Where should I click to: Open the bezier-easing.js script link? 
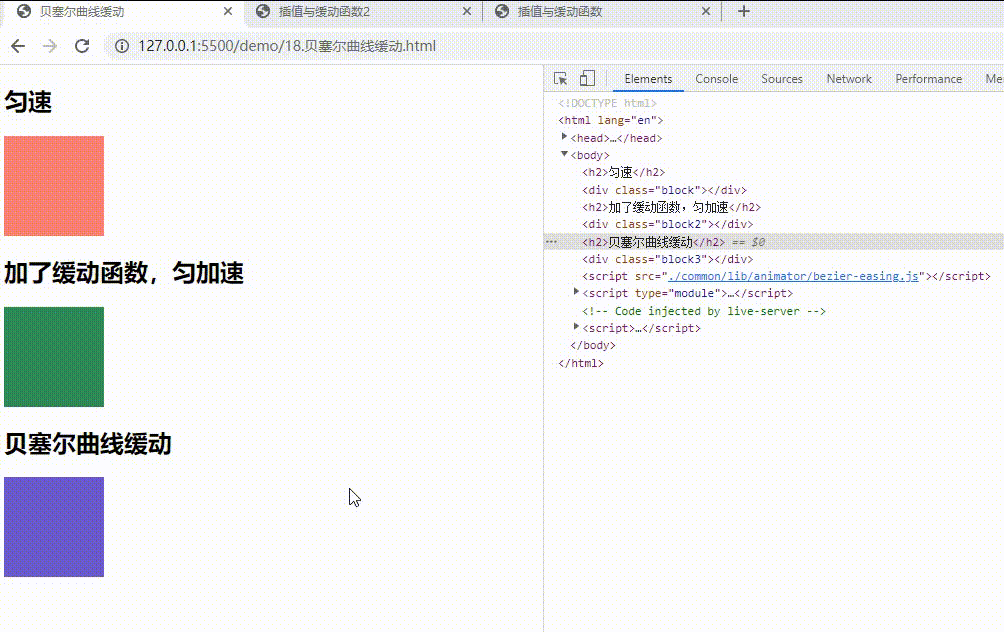coord(793,276)
